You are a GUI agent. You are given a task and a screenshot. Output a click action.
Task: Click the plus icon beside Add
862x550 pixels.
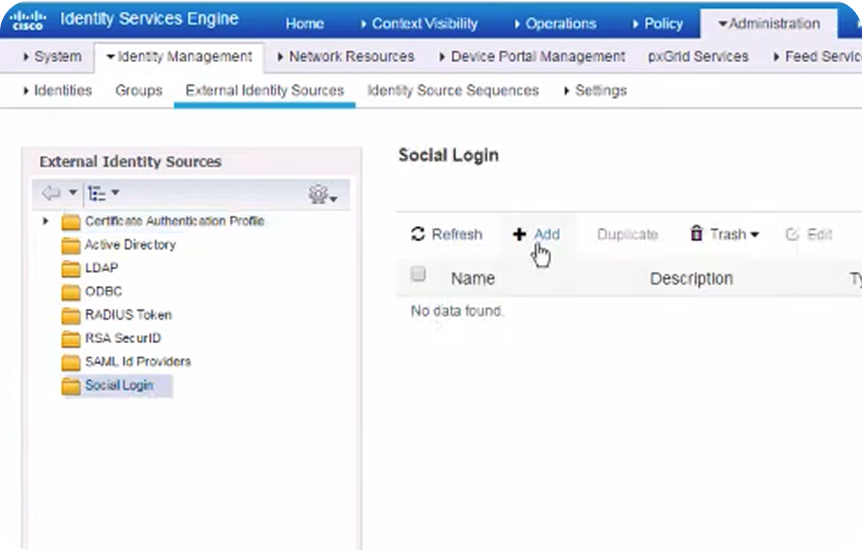coord(520,234)
